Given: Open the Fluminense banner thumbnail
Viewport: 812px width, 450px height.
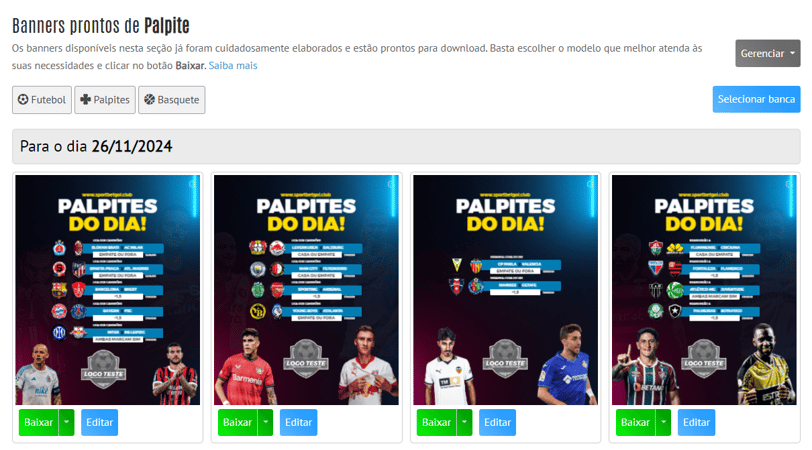Looking at the screenshot, I should point(704,290).
